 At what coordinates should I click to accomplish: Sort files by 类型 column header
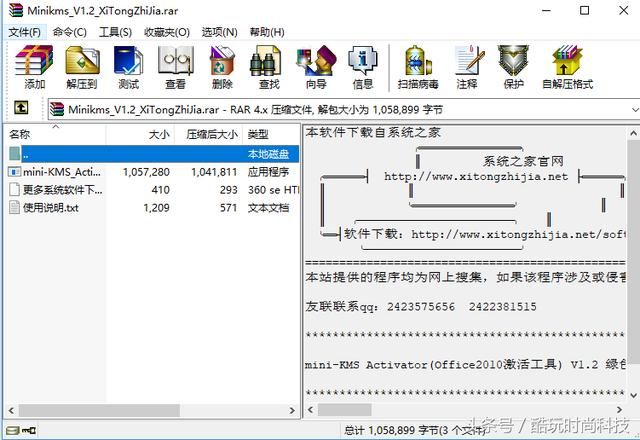(271, 134)
